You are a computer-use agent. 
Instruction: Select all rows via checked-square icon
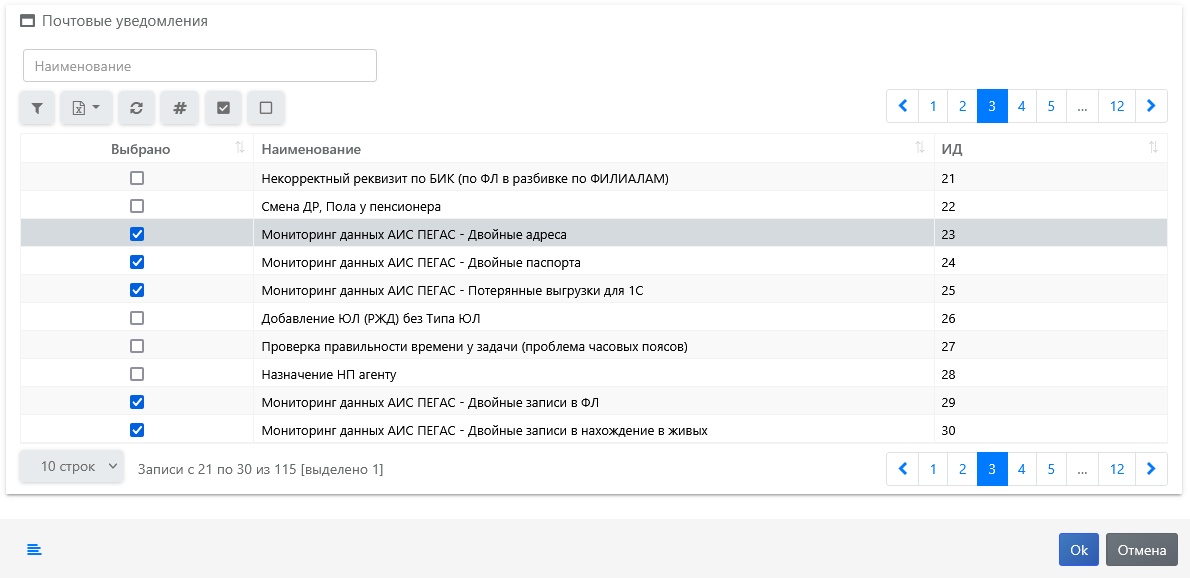coord(222,107)
